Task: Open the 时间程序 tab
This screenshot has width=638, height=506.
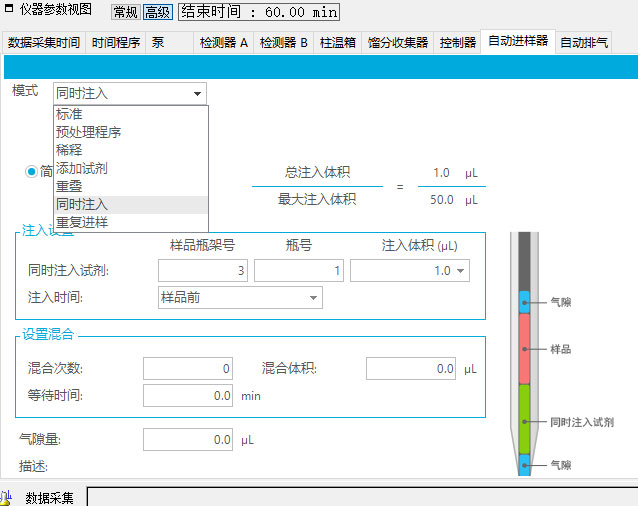Action: click(116, 43)
